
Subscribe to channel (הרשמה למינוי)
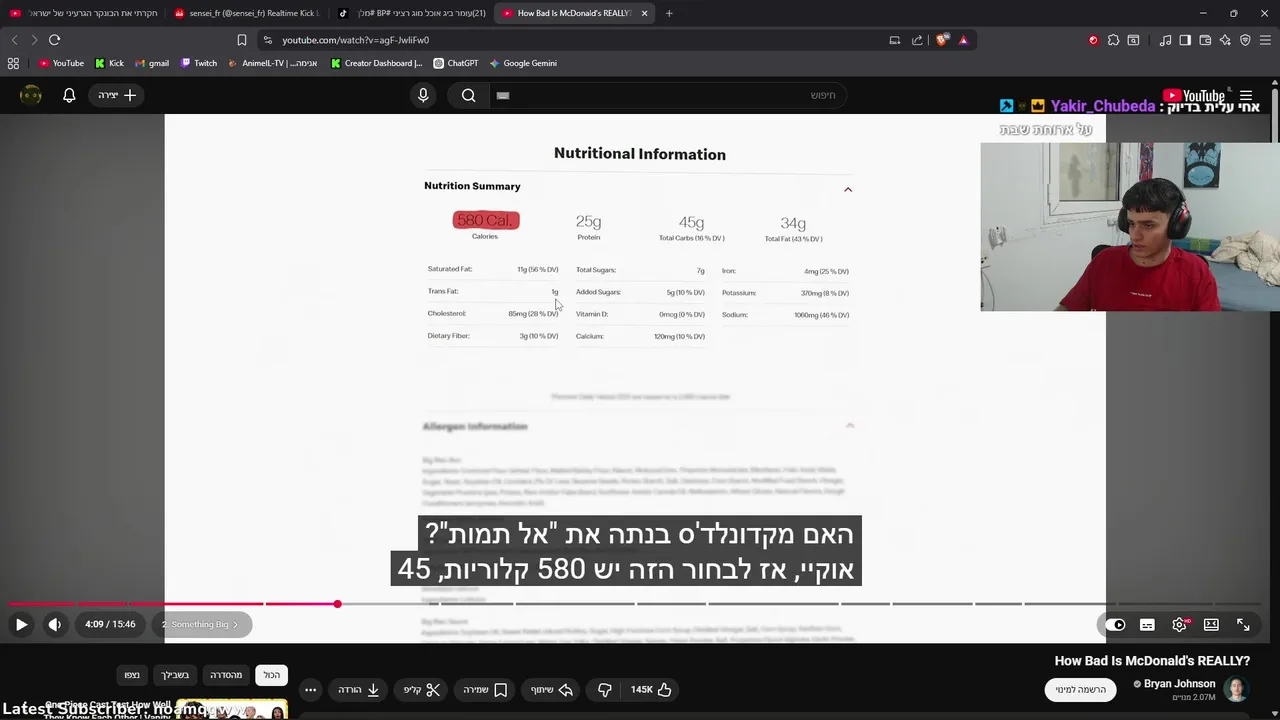coord(1081,690)
